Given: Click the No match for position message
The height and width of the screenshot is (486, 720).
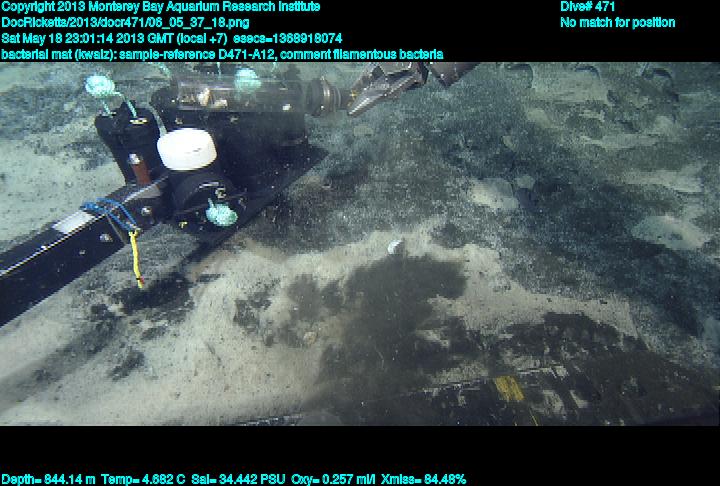Looking at the screenshot, I should click(x=617, y=22).
